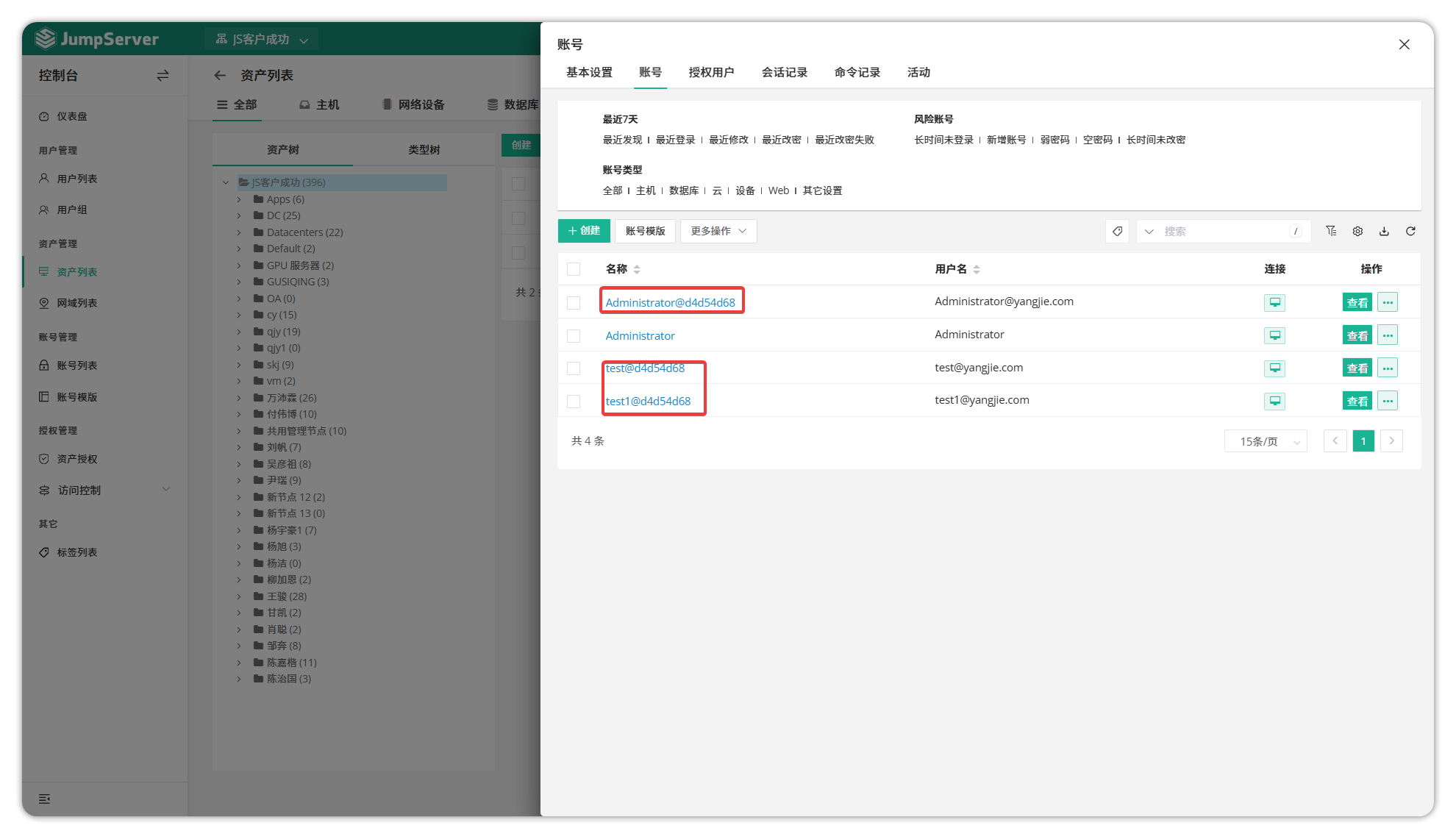Click the green 创建 button
Viewport: 1456px width, 831px height.
click(584, 231)
